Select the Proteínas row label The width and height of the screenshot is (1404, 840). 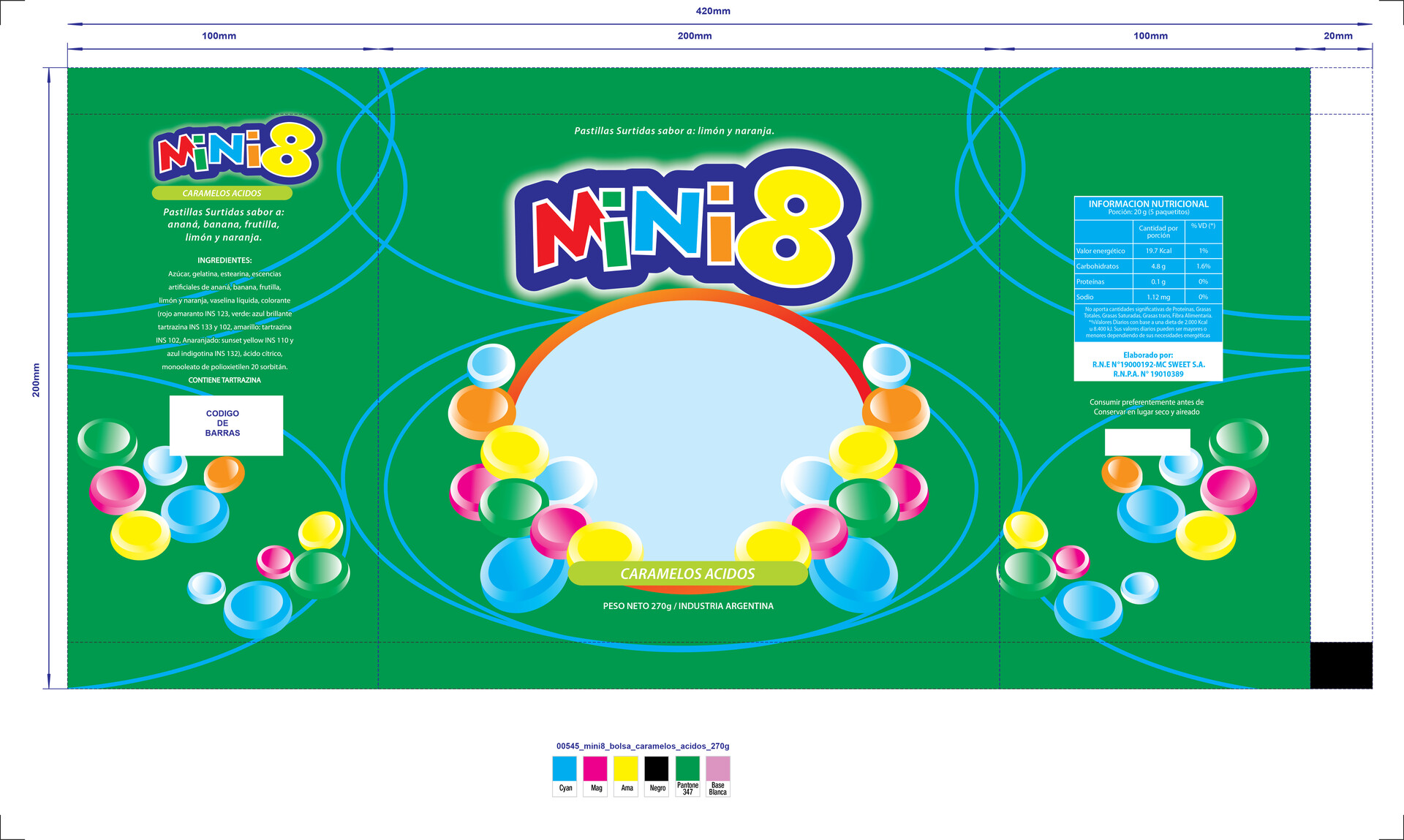tap(1090, 281)
